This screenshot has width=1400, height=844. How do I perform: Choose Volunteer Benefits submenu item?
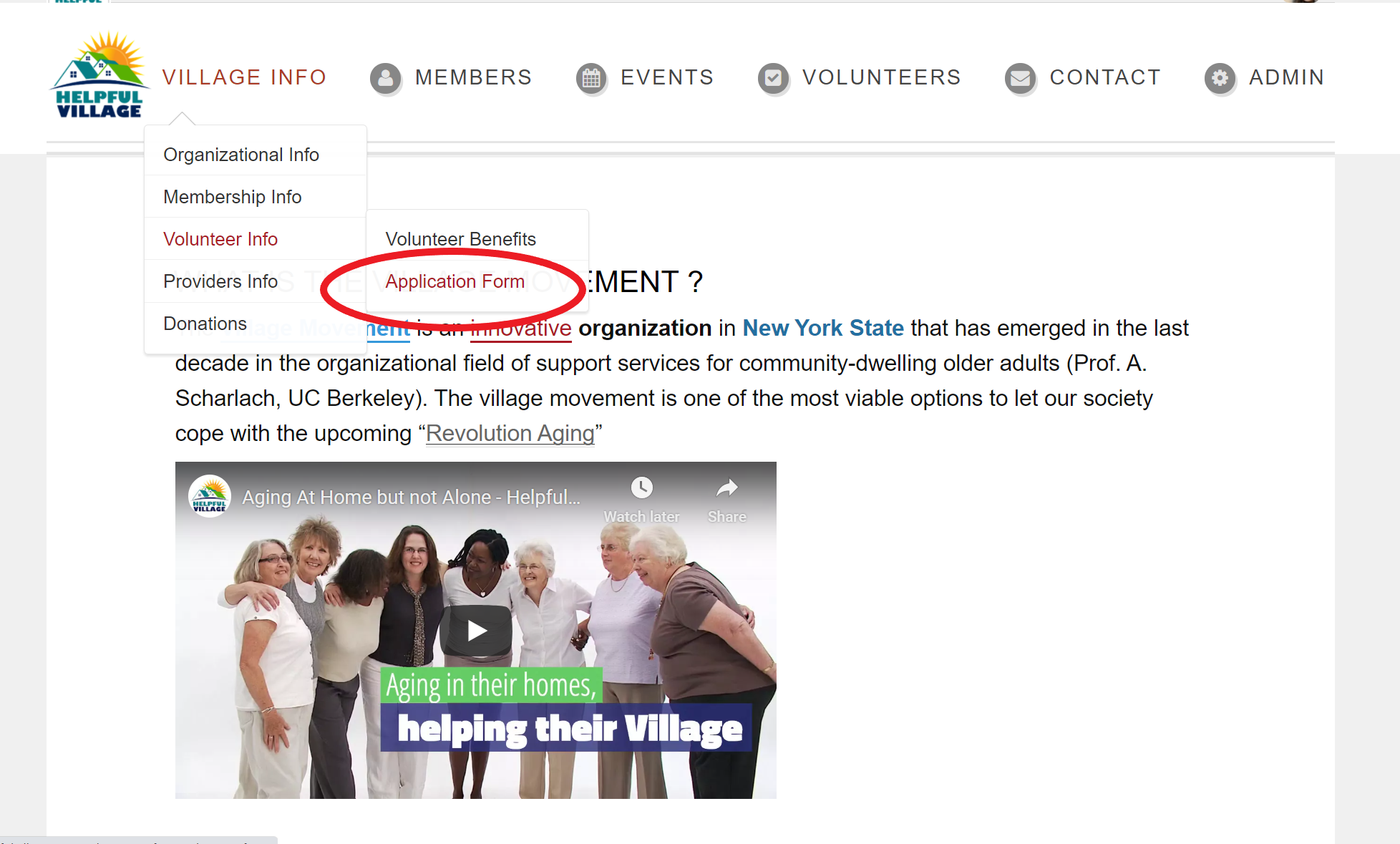pos(477,239)
